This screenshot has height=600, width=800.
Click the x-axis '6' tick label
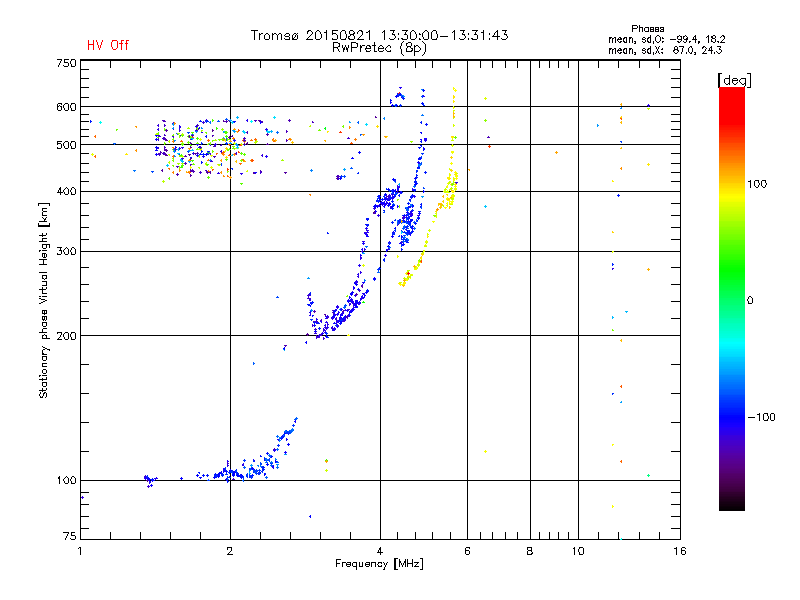[x=467, y=551]
